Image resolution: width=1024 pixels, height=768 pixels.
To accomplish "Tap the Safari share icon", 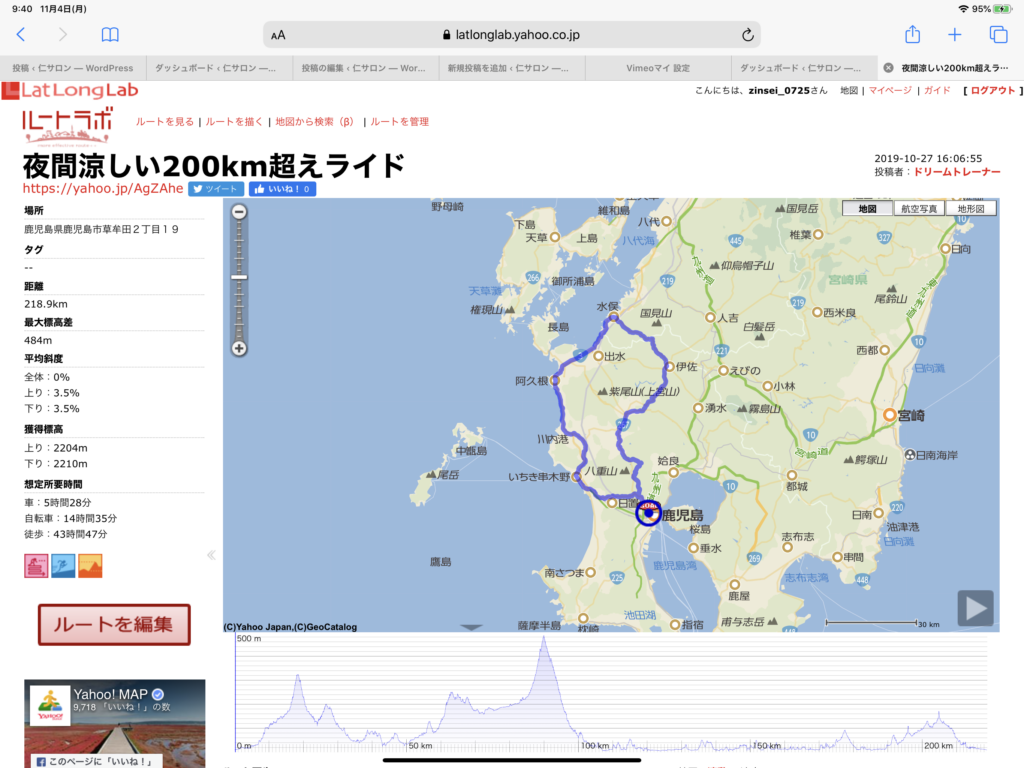I will [912, 35].
